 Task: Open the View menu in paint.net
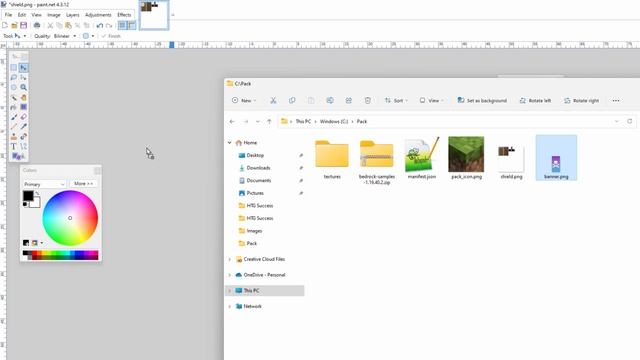[x=36, y=15]
